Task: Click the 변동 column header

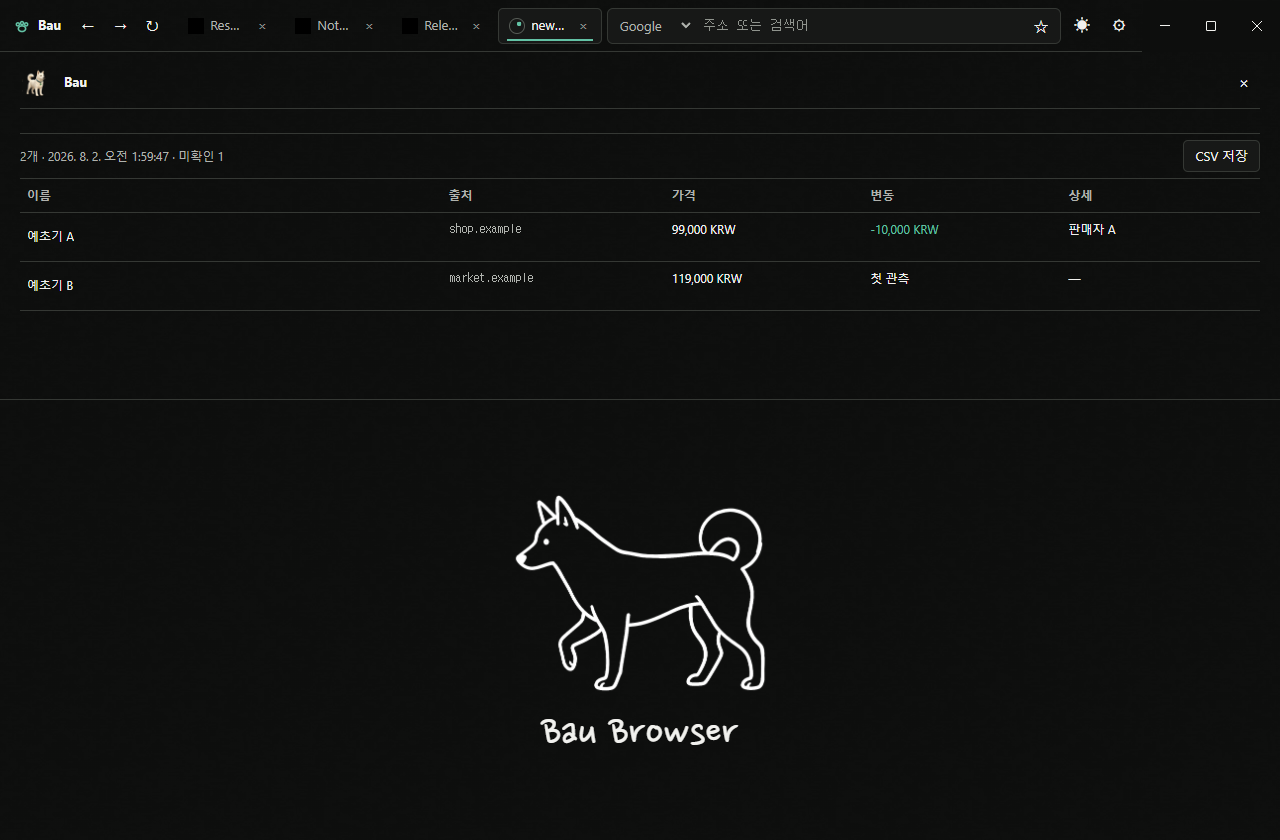Action: point(882,196)
